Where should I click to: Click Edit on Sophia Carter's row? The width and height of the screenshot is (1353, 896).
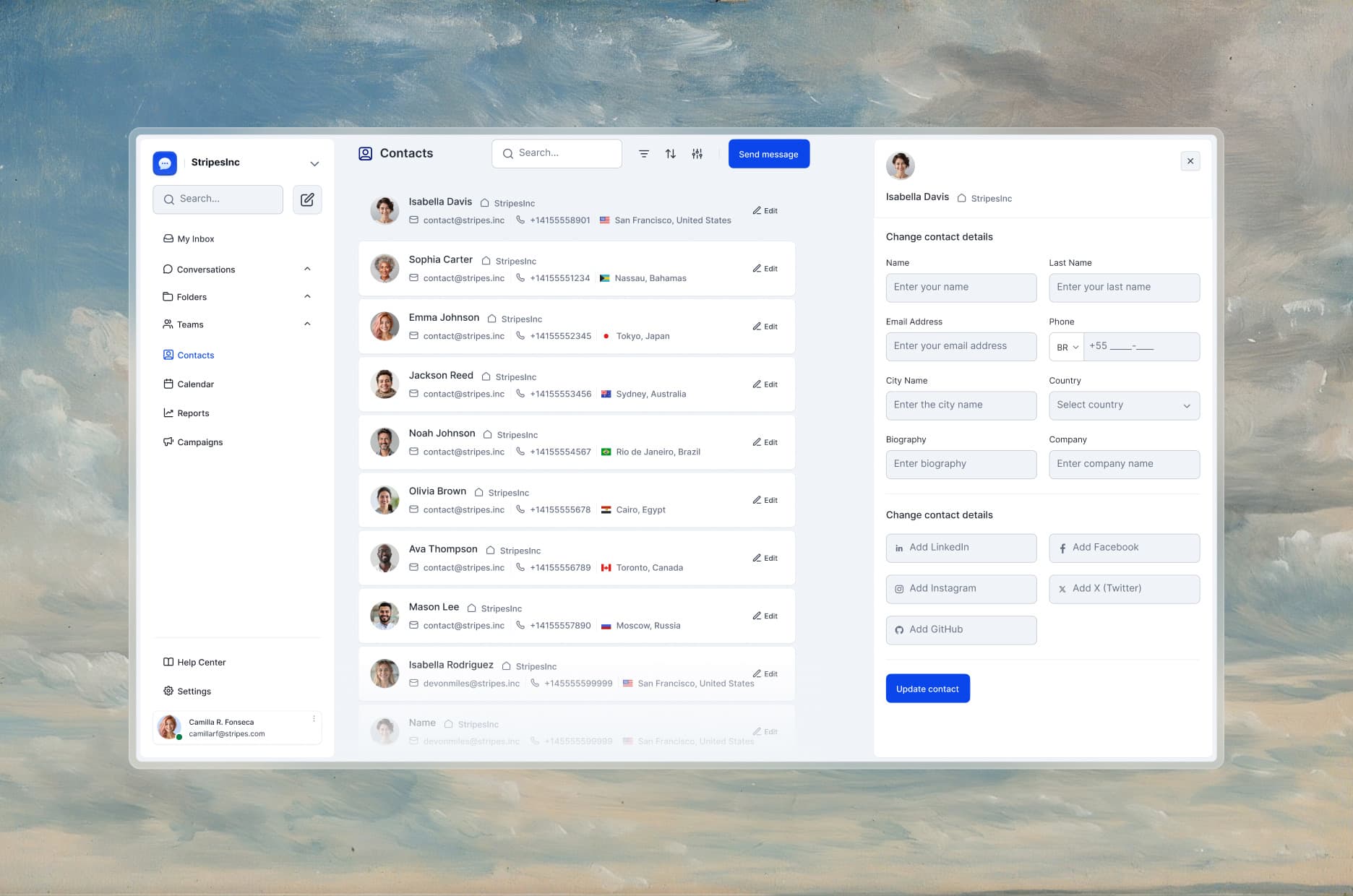[x=765, y=269]
